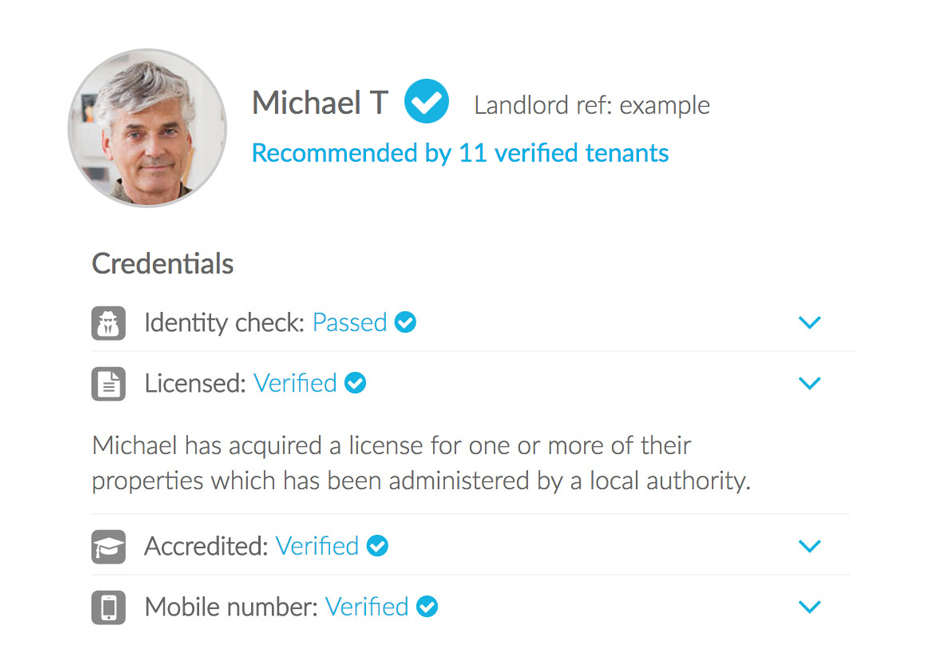Click the checkmark badge next to Passed

pyautogui.click(x=405, y=322)
